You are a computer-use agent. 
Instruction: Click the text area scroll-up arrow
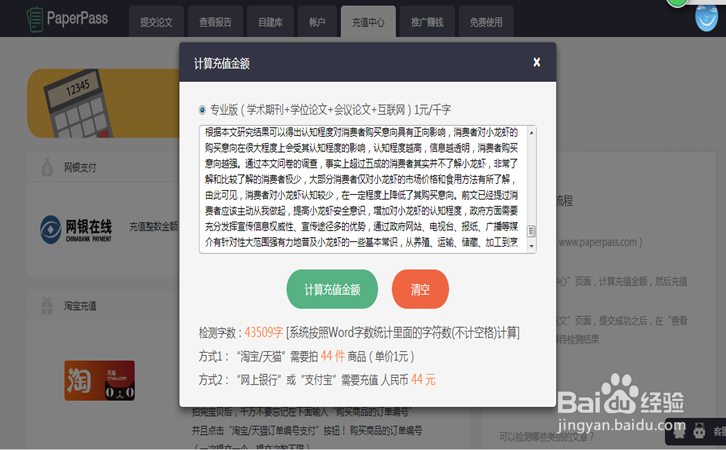[x=532, y=133]
